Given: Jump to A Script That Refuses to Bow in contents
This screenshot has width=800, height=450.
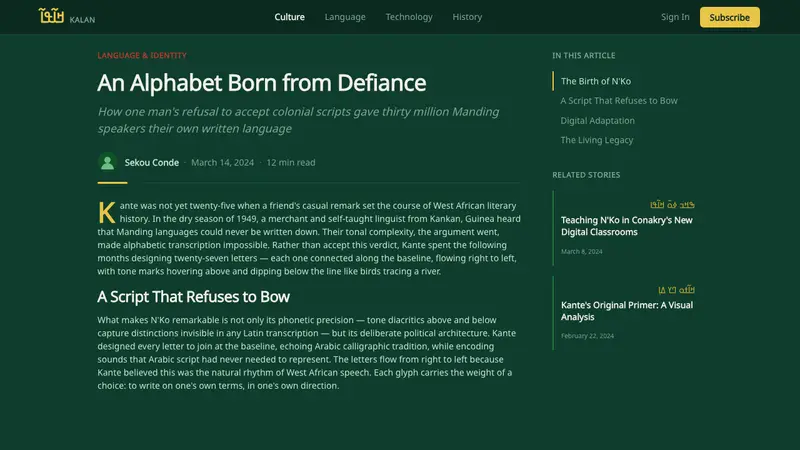Looking at the screenshot, I should pyautogui.click(x=619, y=101).
